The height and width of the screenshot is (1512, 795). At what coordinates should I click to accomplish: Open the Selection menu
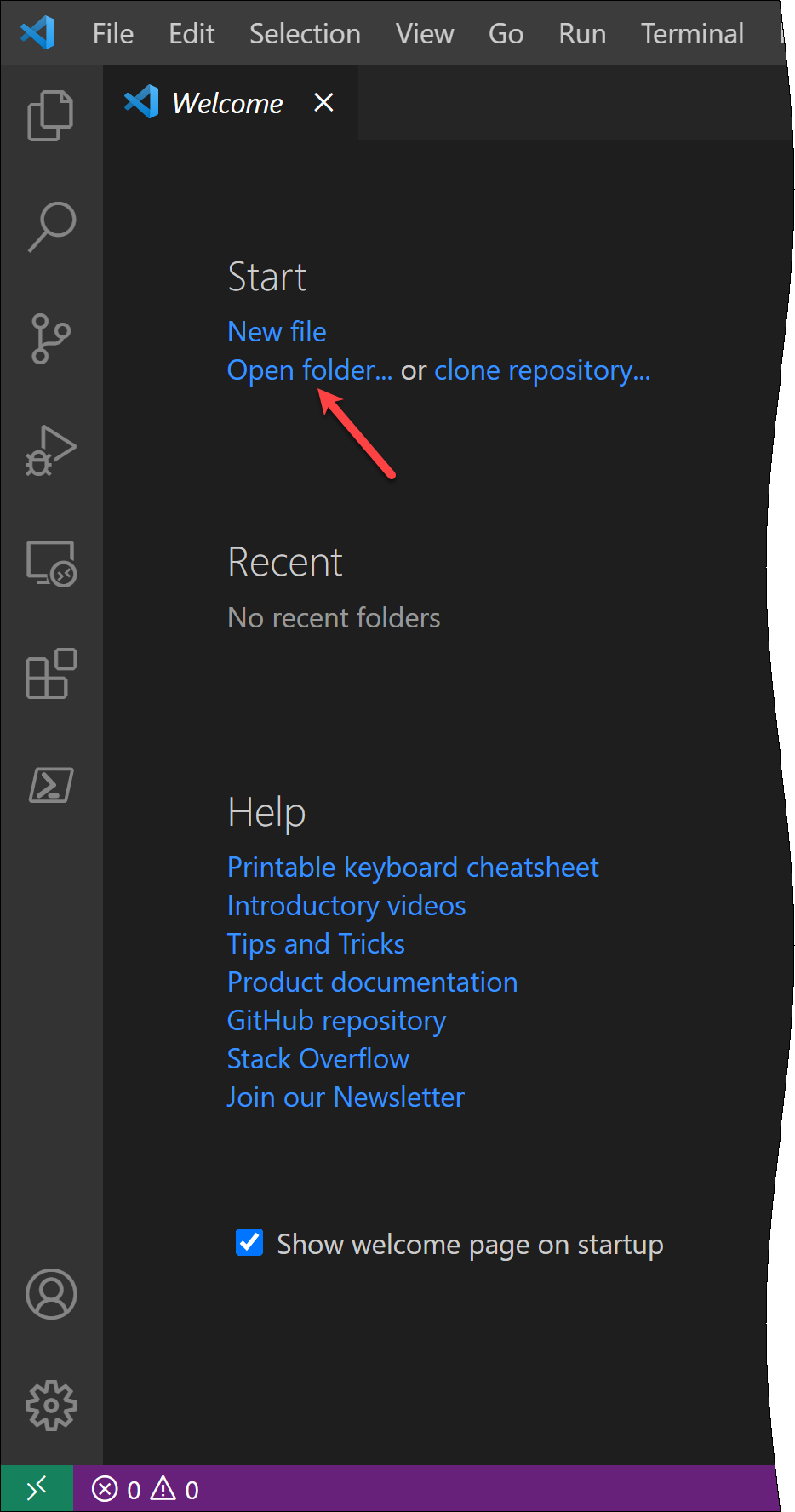[305, 34]
